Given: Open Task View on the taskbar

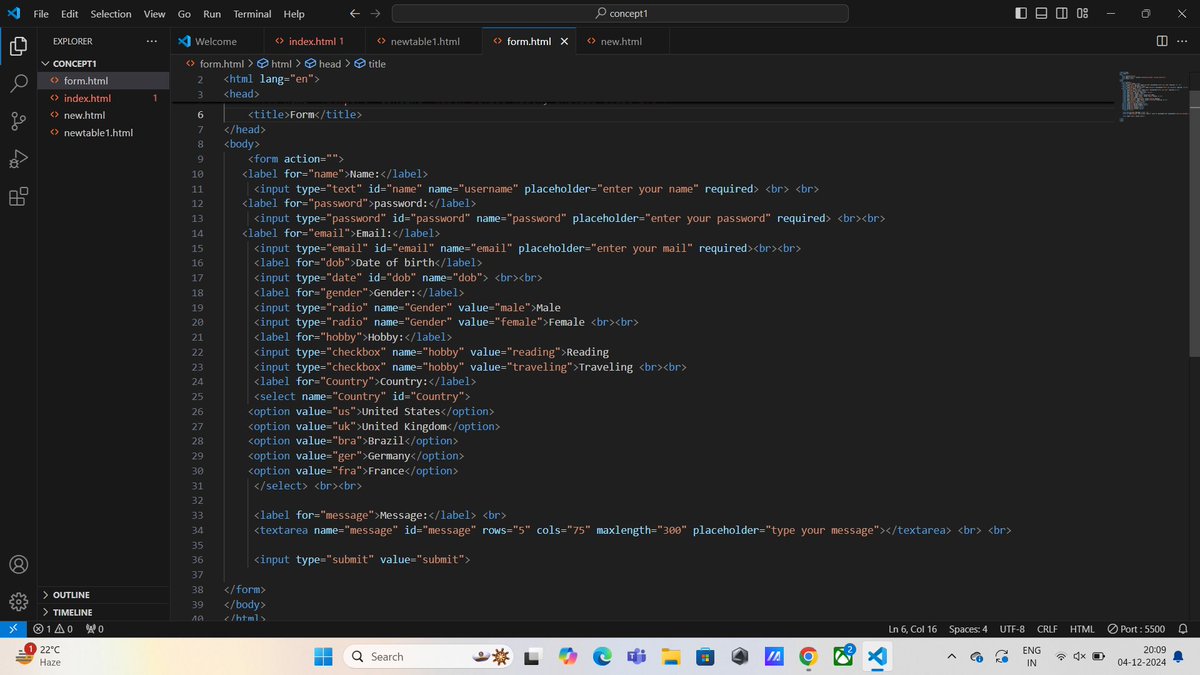Looking at the screenshot, I should click(x=533, y=656).
